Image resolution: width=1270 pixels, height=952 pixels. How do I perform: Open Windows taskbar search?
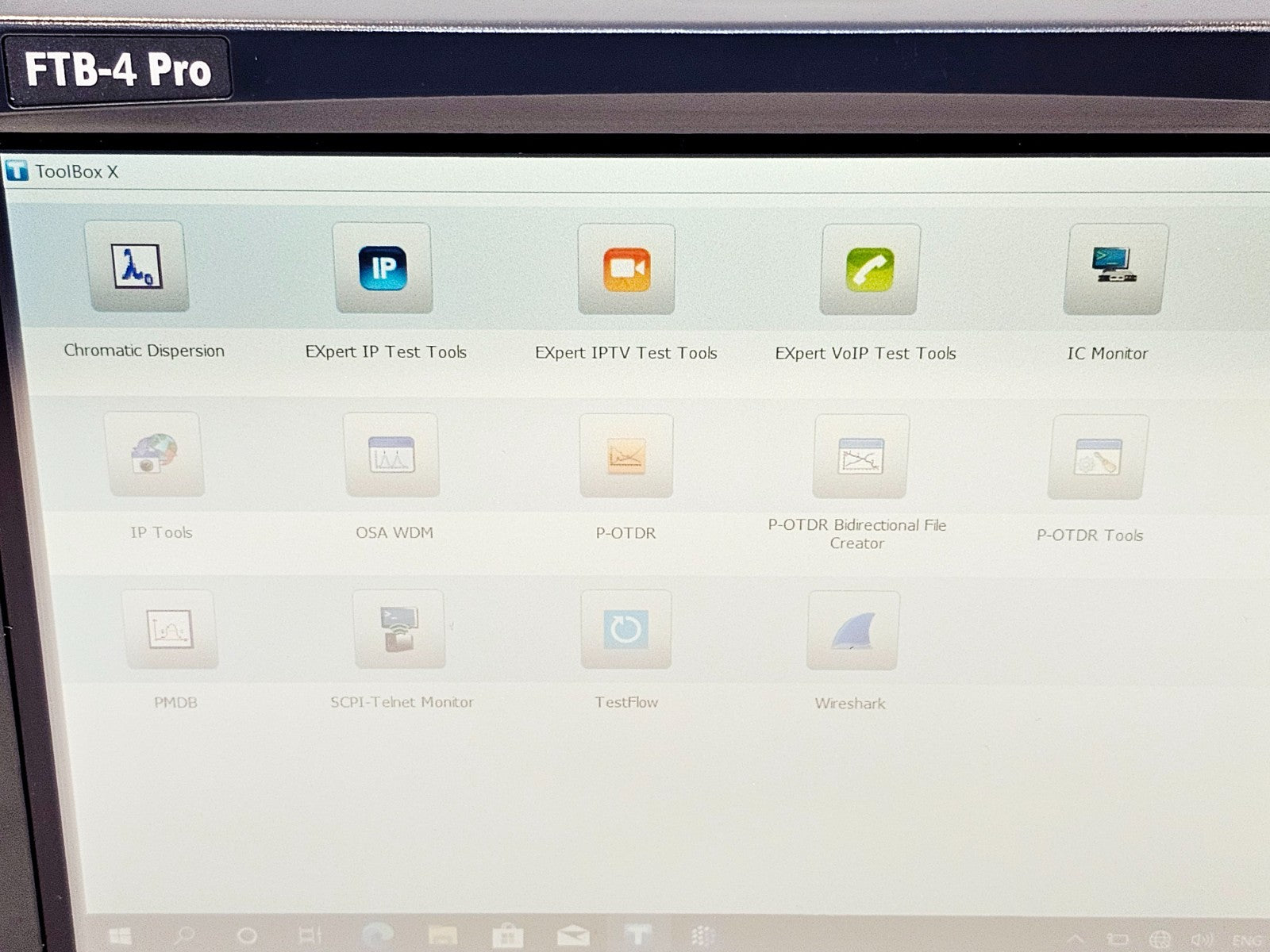(x=185, y=936)
